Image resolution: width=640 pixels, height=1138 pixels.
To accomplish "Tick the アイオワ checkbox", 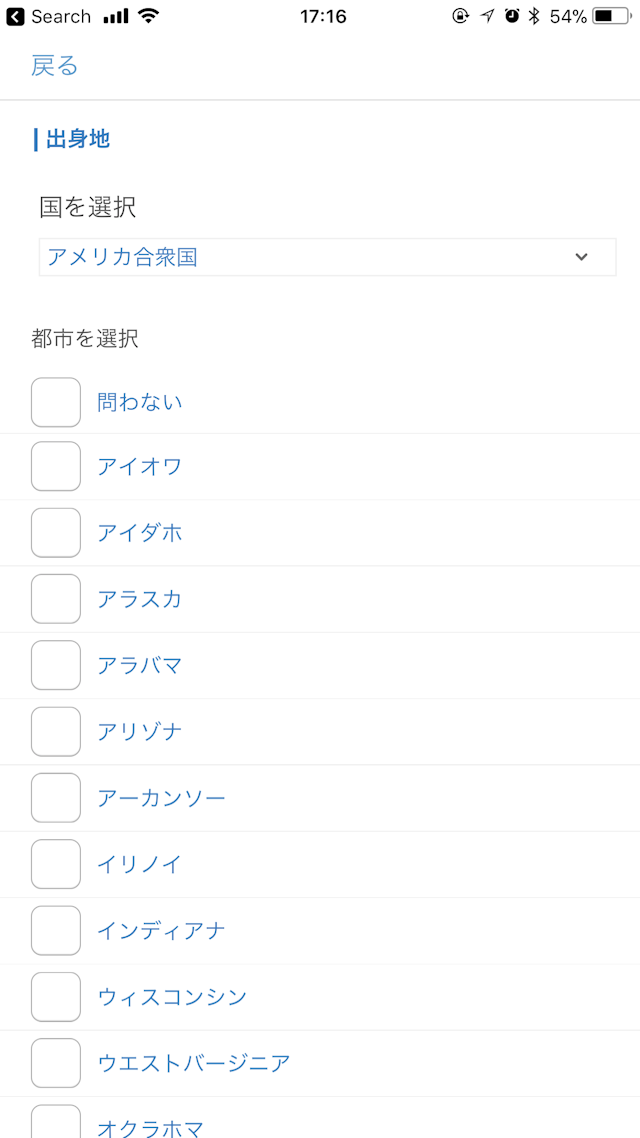I will [x=56, y=466].
